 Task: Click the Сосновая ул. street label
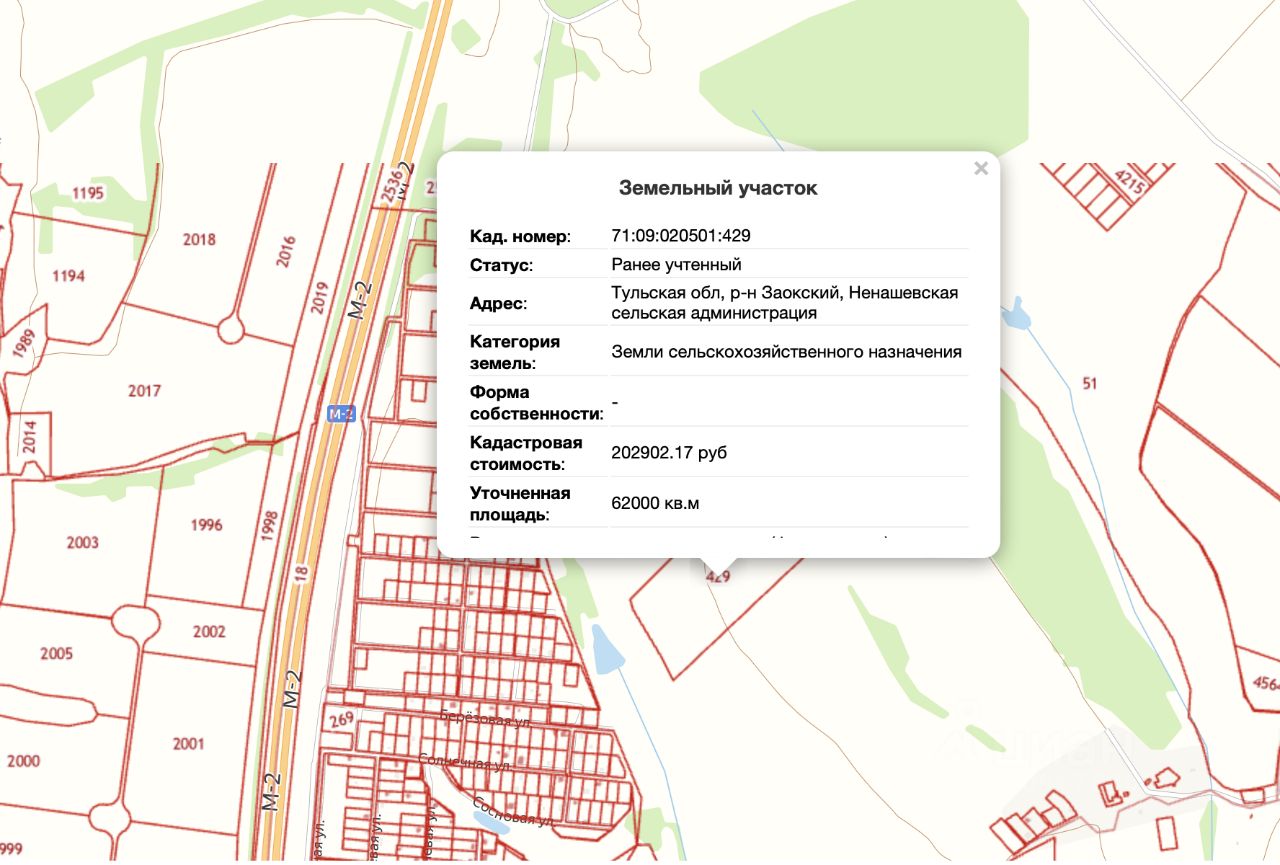point(513,810)
